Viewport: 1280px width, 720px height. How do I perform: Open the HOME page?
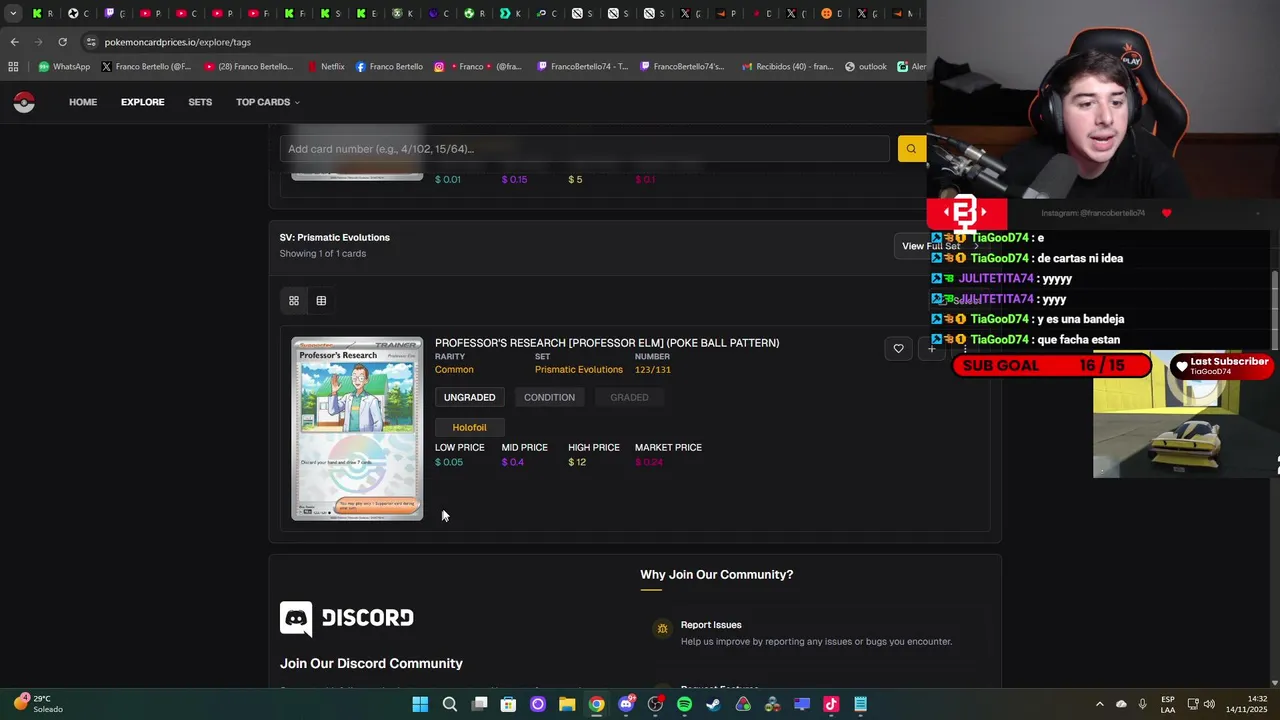[x=83, y=102]
